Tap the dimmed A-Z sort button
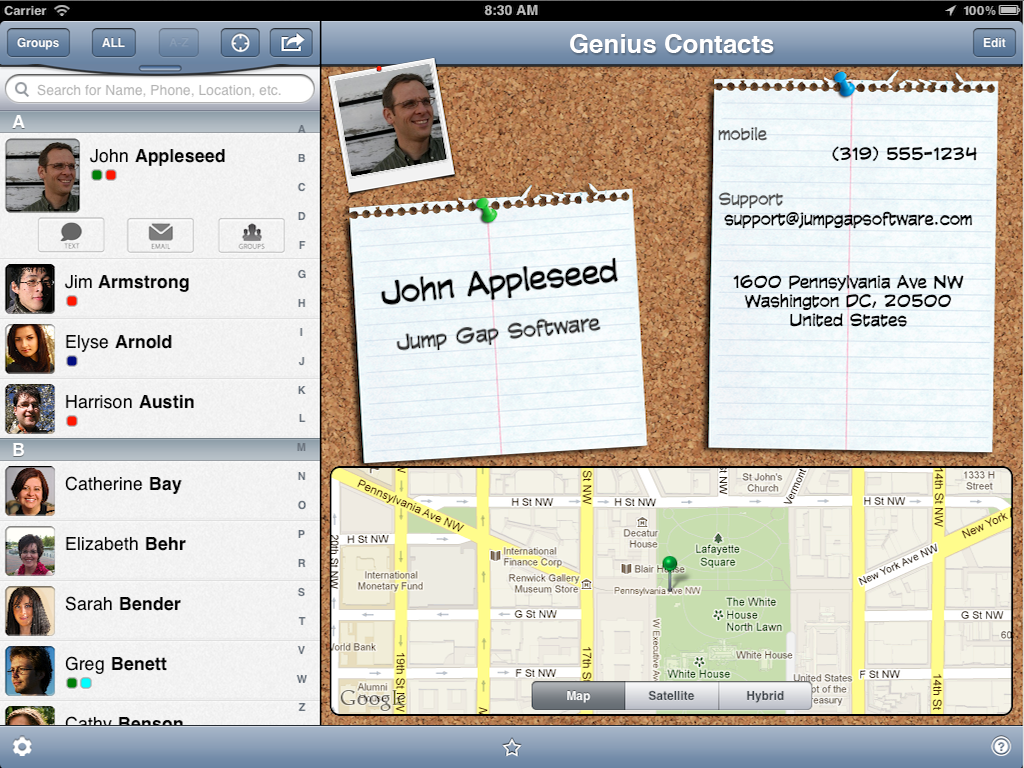Screen dimensions: 1024x768 (x=179, y=43)
